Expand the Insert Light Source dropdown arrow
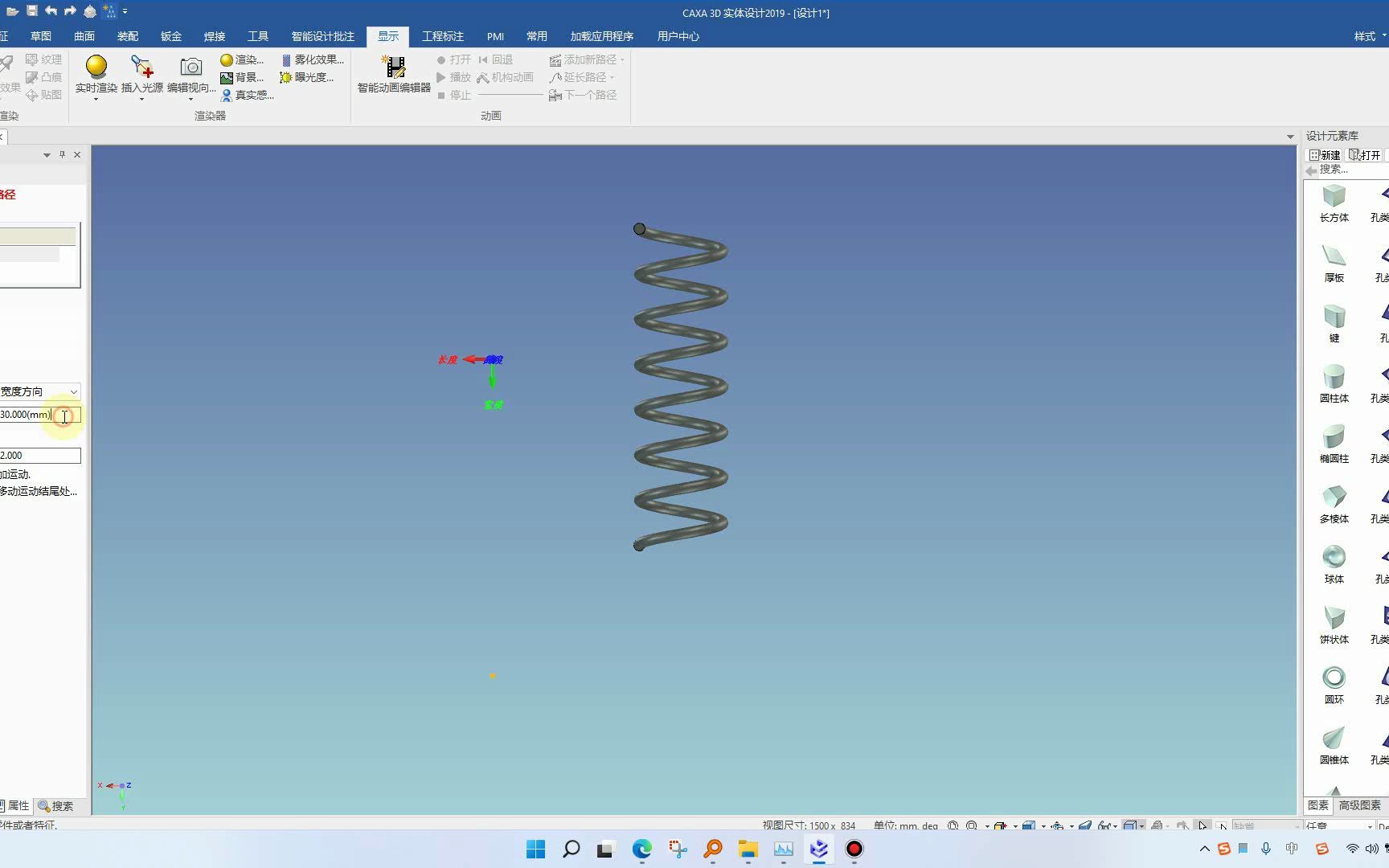 click(x=142, y=99)
